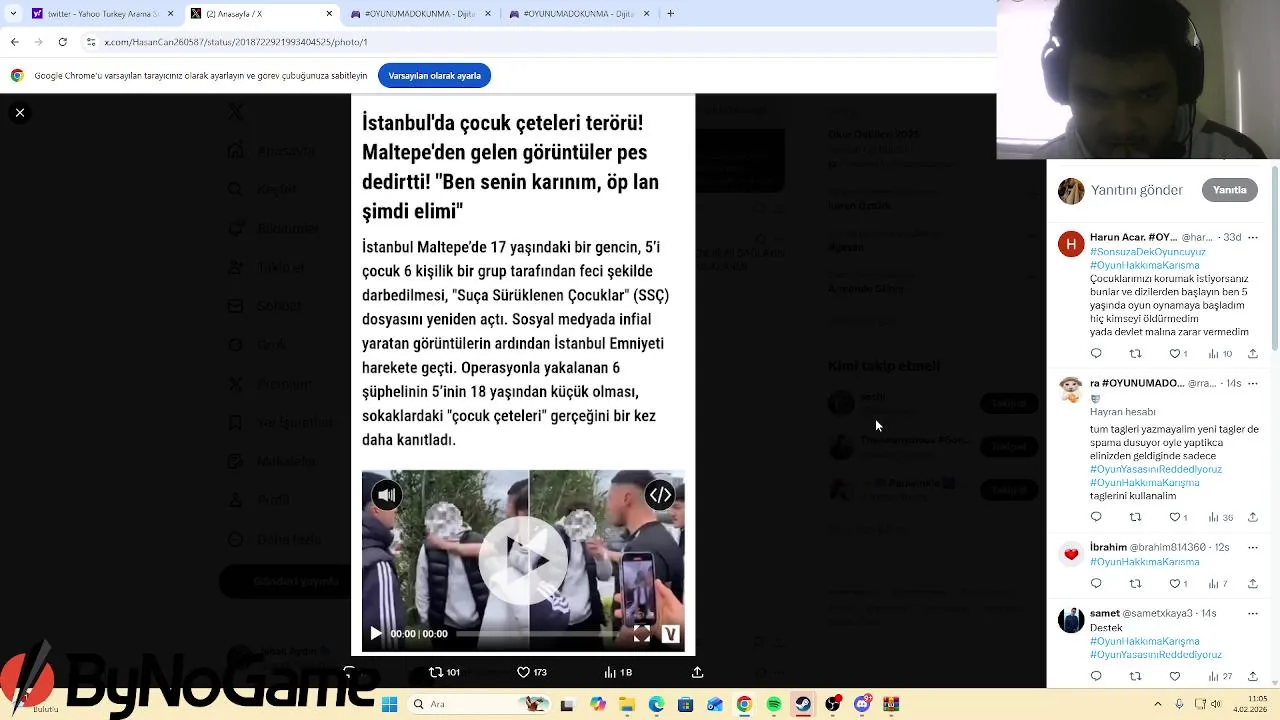This screenshot has width=1280, height=720.
Task: Open #OyunYasasınıReddediyoruz hashtag in ra's reply
Action: point(1156,469)
